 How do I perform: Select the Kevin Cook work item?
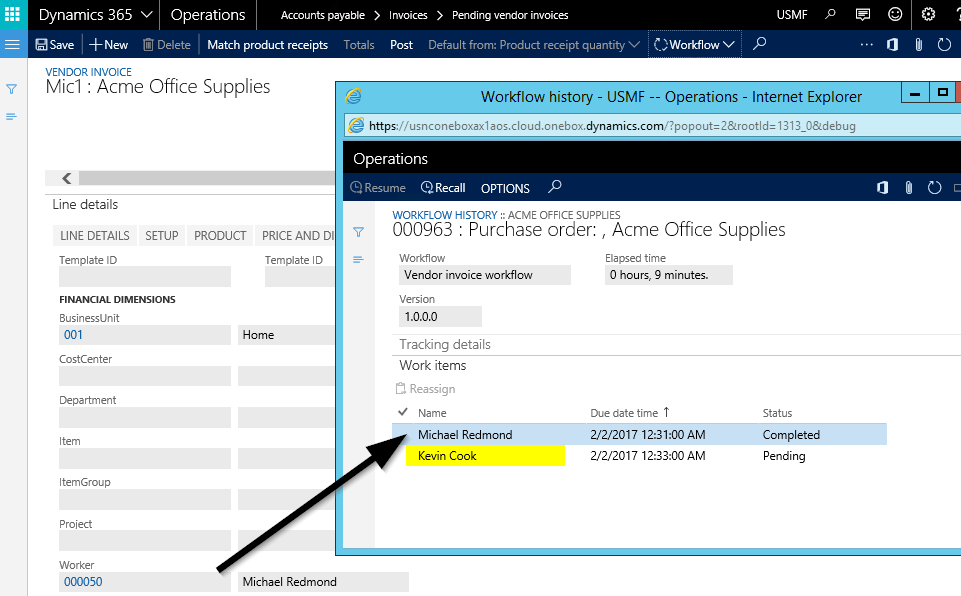[447, 456]
